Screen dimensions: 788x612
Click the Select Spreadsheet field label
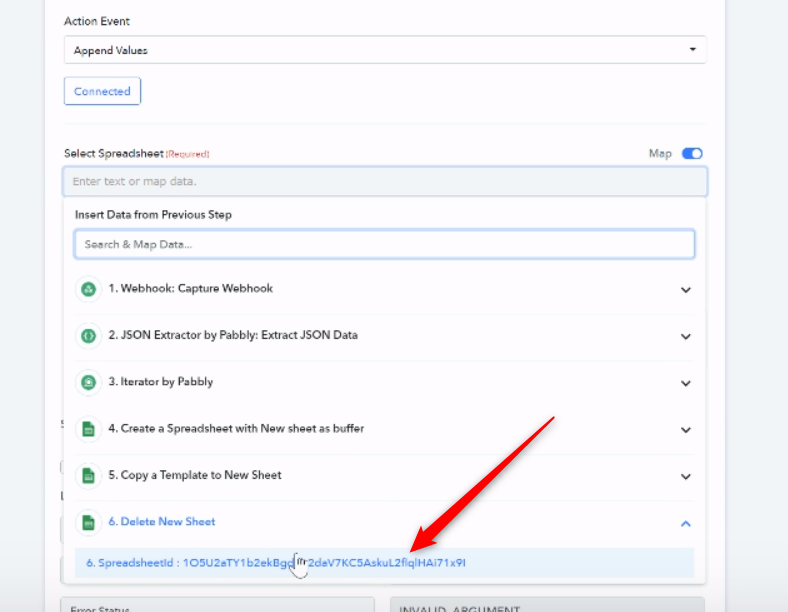pos(114,153)
